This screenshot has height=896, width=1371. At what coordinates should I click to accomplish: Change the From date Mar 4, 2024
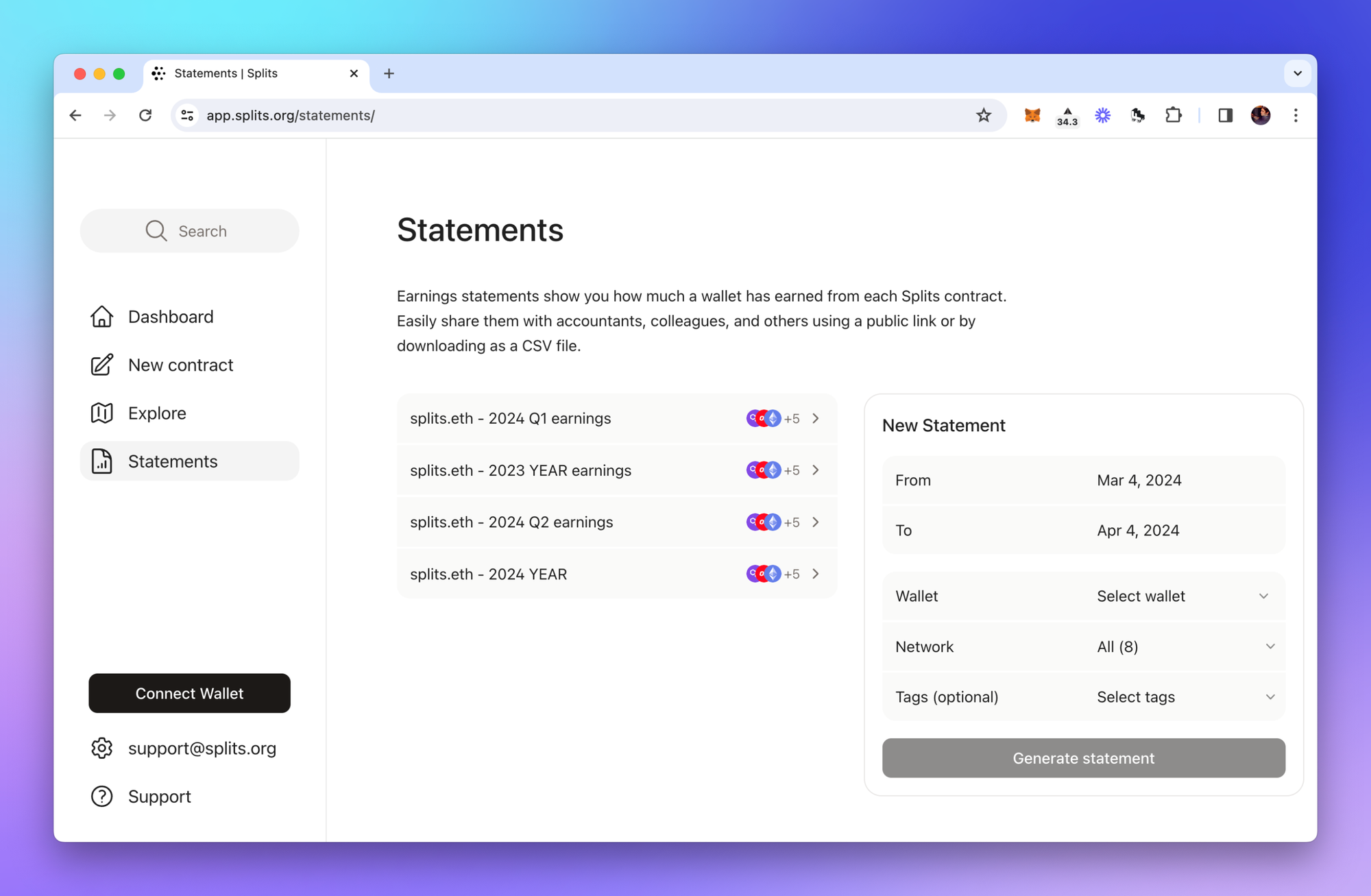[x=1139, y=481]
